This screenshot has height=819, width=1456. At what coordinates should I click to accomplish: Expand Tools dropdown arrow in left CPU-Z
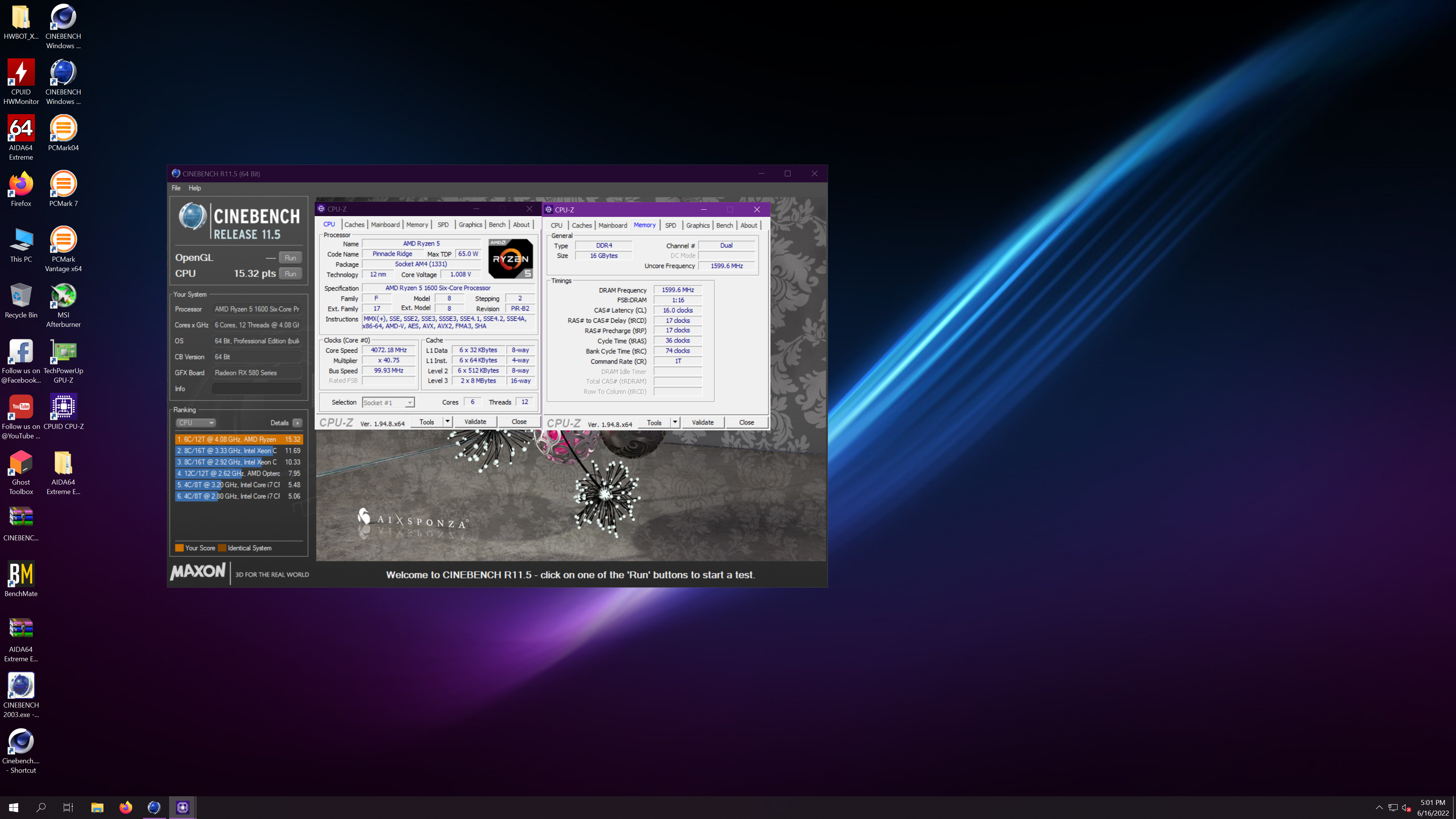pyautogui.click(x=447, y=422)
